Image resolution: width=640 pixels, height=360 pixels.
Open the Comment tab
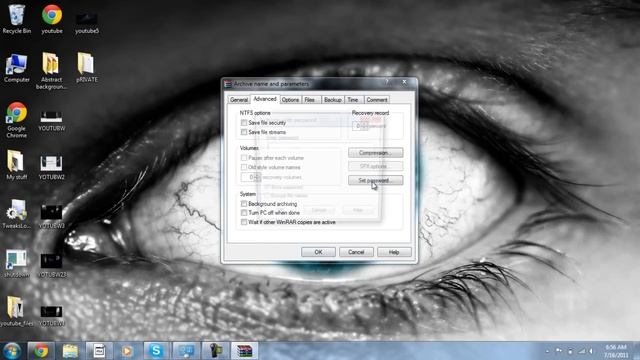(x=376, y=100)
